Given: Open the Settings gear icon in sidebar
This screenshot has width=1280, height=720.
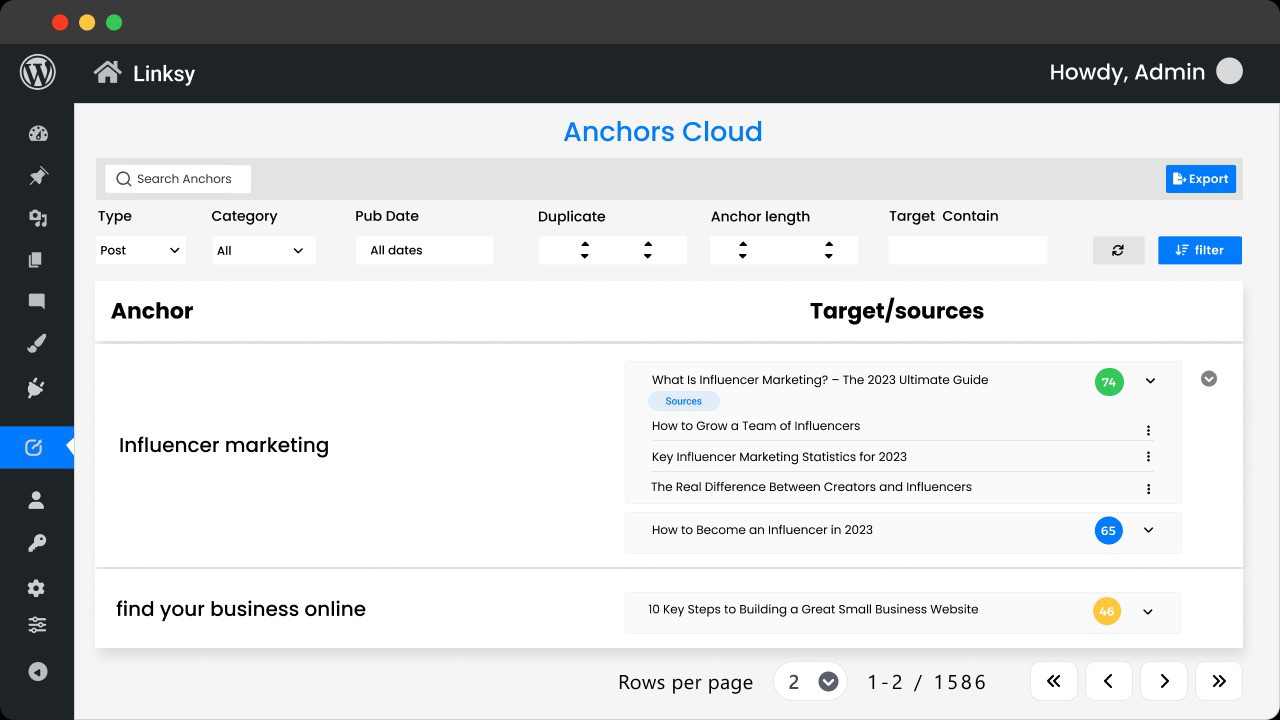Looking at the screenshot, I should click(x=37, y=588).
